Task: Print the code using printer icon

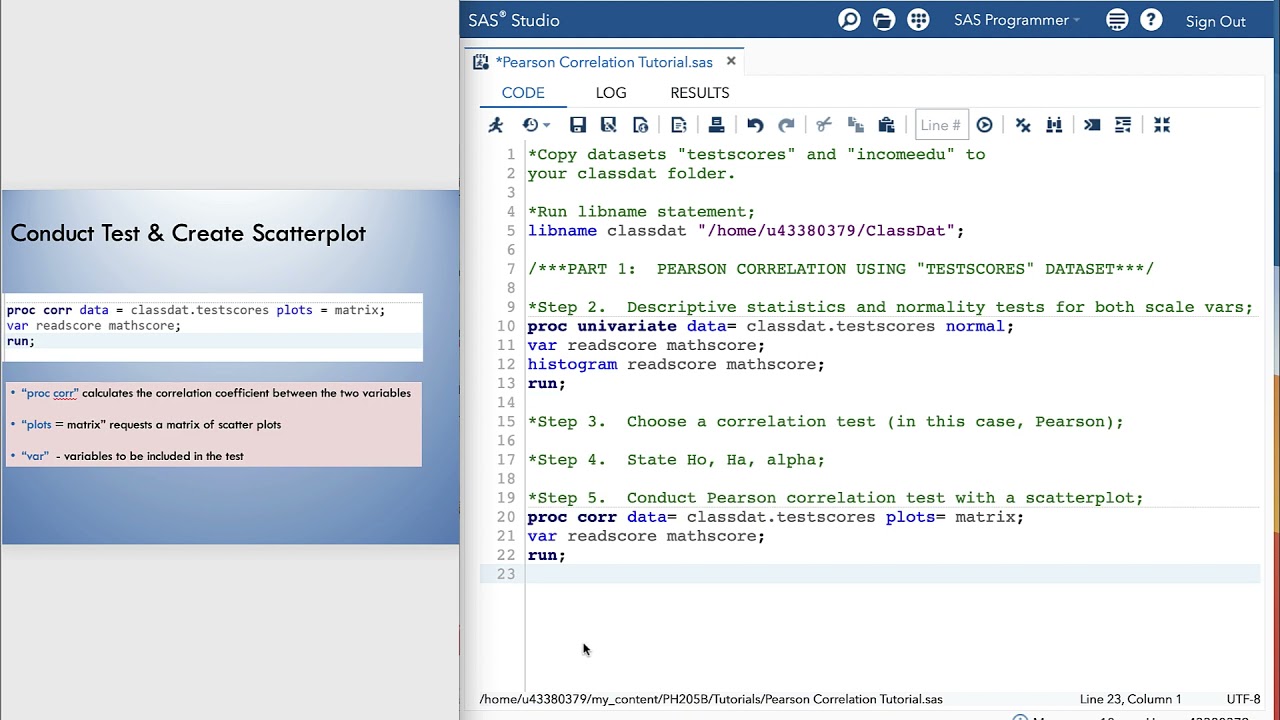Action: (716, 125)
